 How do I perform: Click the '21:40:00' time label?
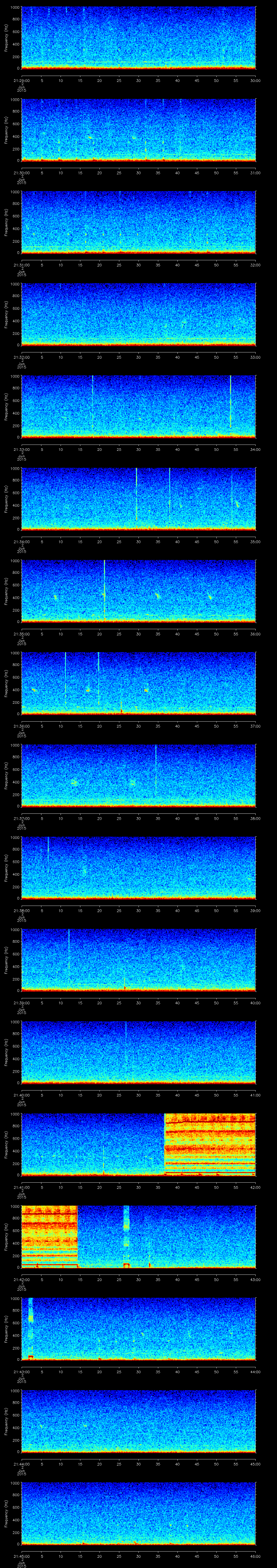(x=21, y=1095)
